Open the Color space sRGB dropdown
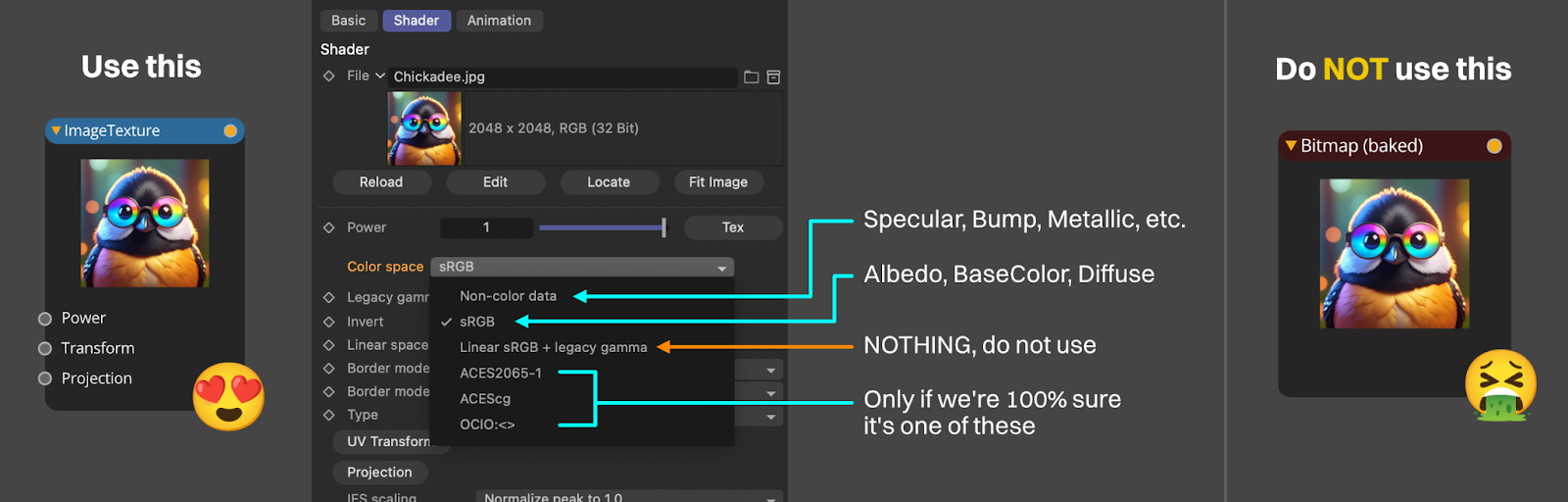Image resolution: width=1568 pixels, height=502 pixels. [x=582, y=267]
